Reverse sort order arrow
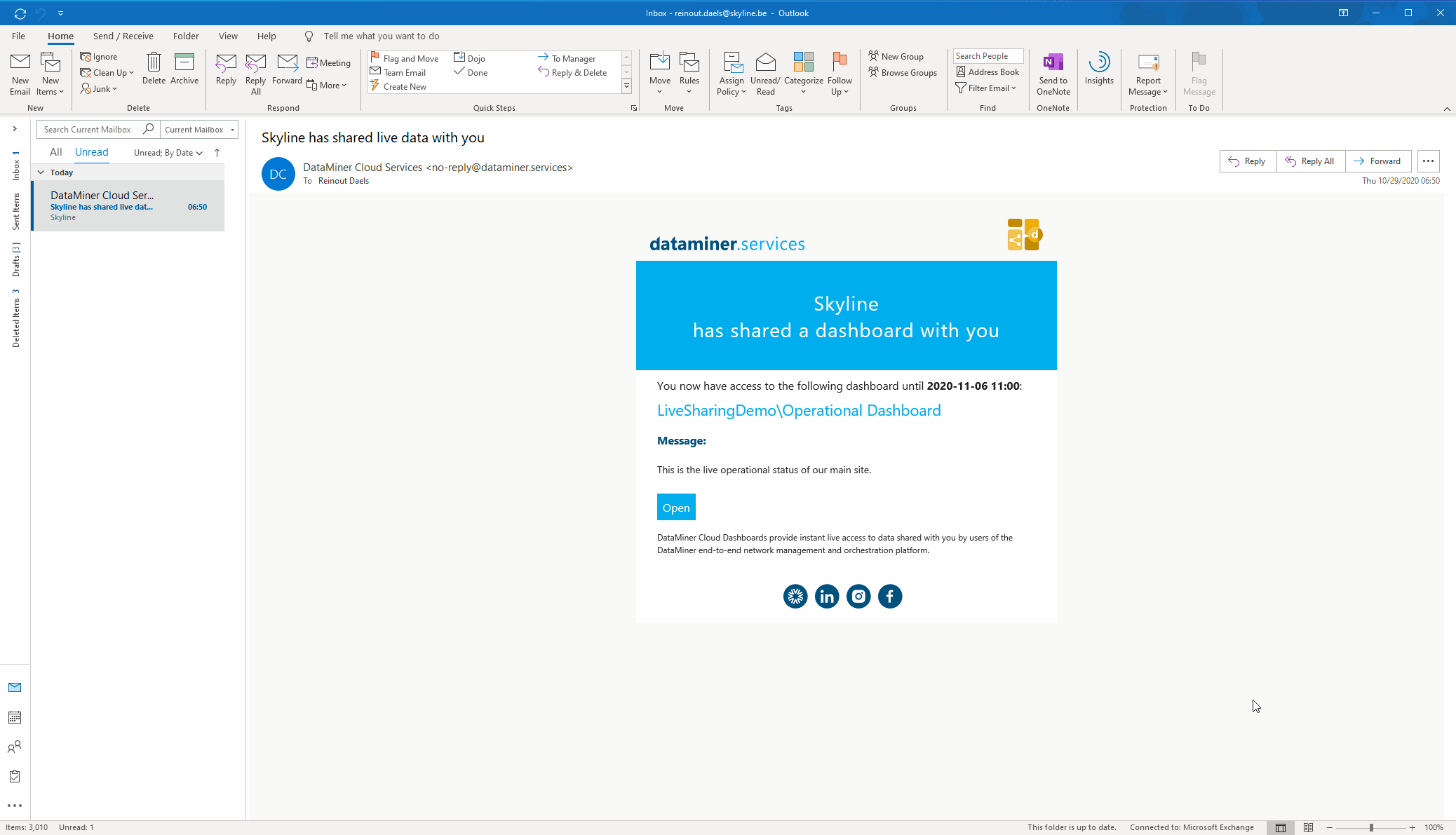 [217, 153]
